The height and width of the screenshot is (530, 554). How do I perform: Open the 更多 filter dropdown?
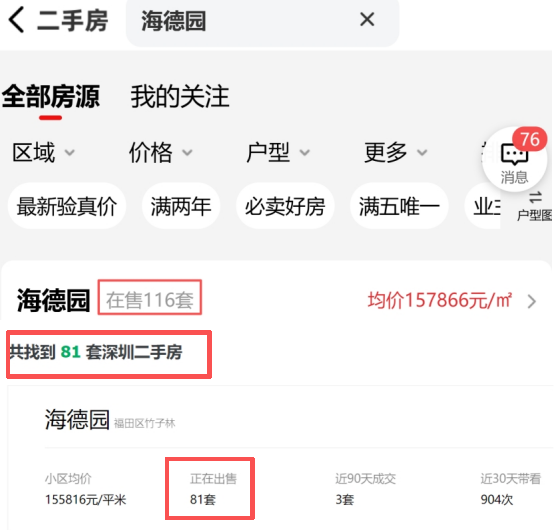[396, 153]
